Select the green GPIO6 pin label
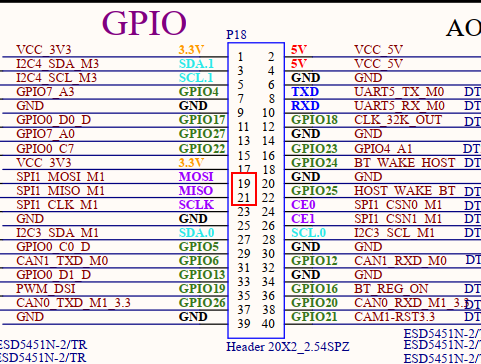This screenshot has width=481, height=364. [x=199, y=260]
